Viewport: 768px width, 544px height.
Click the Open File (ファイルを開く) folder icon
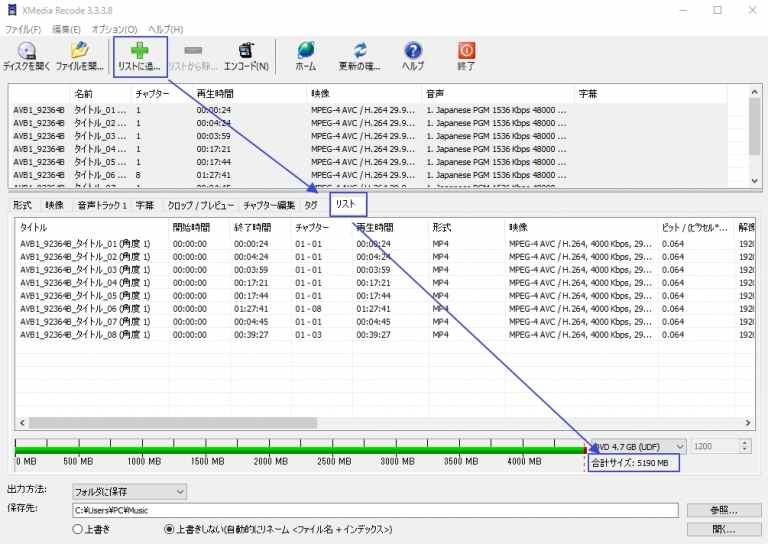(79, 51)
